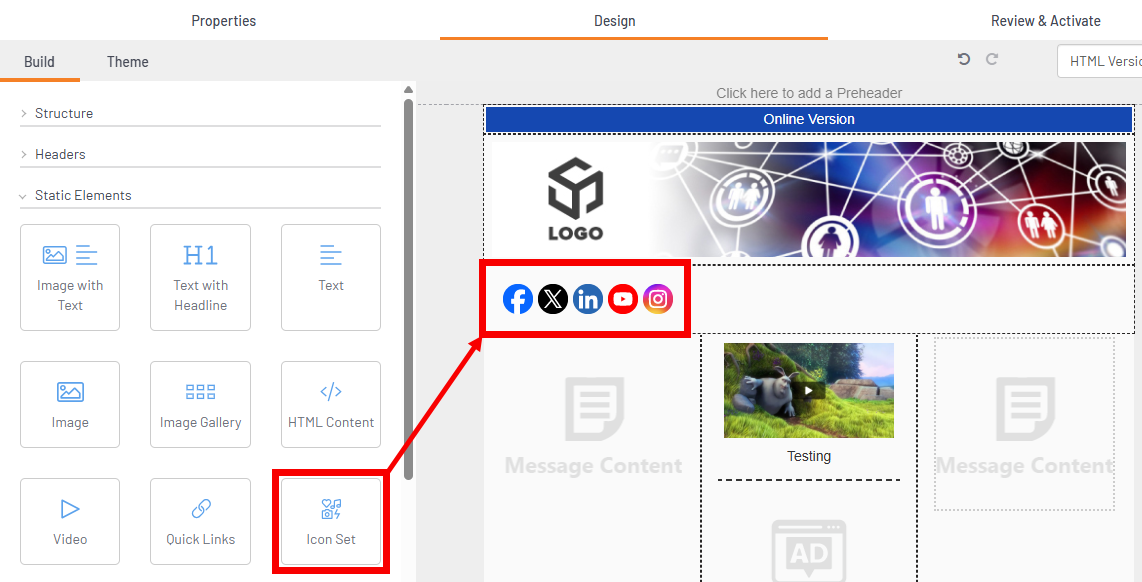Switch to the Theme tab

point(128,62)
